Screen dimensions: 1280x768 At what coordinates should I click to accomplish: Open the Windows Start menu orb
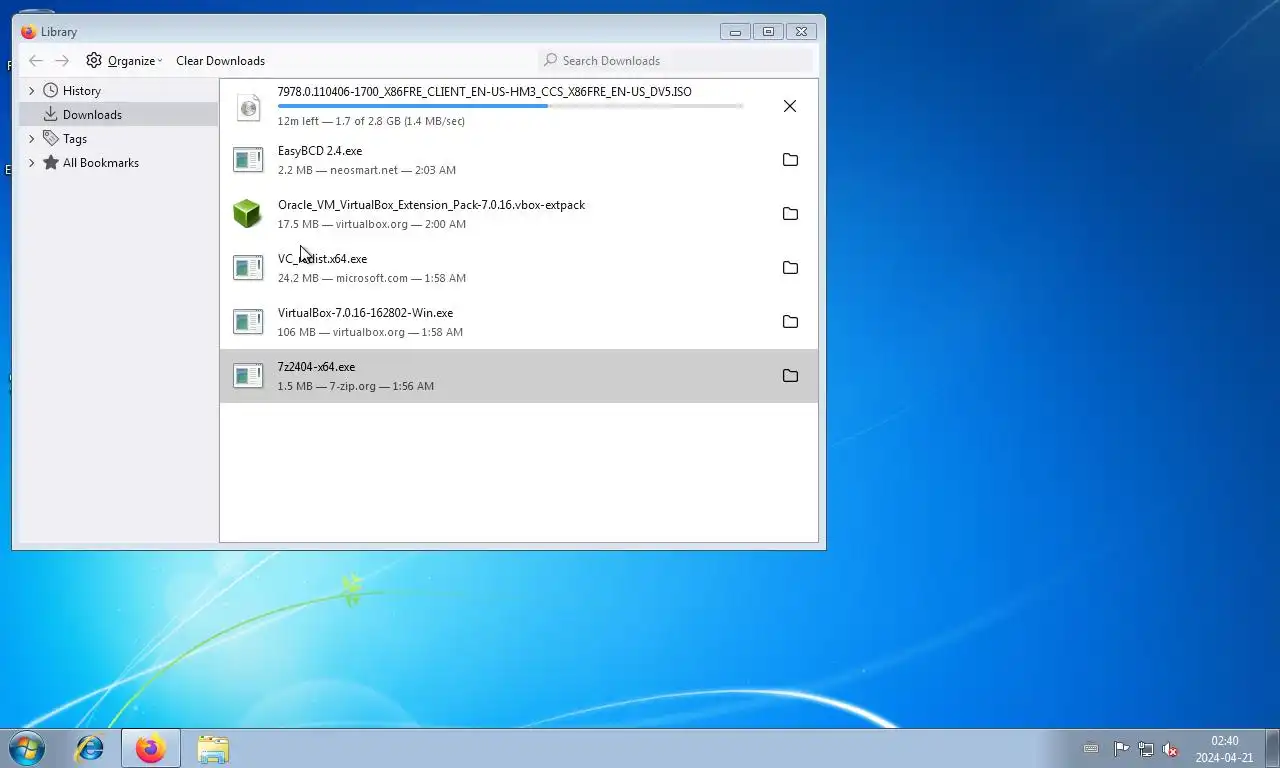26,748
